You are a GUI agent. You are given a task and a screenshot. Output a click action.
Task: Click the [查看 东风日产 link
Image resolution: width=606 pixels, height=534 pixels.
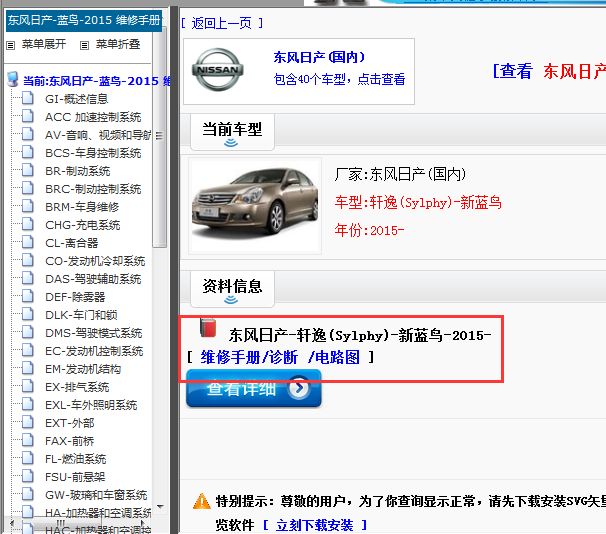point(549,71)
